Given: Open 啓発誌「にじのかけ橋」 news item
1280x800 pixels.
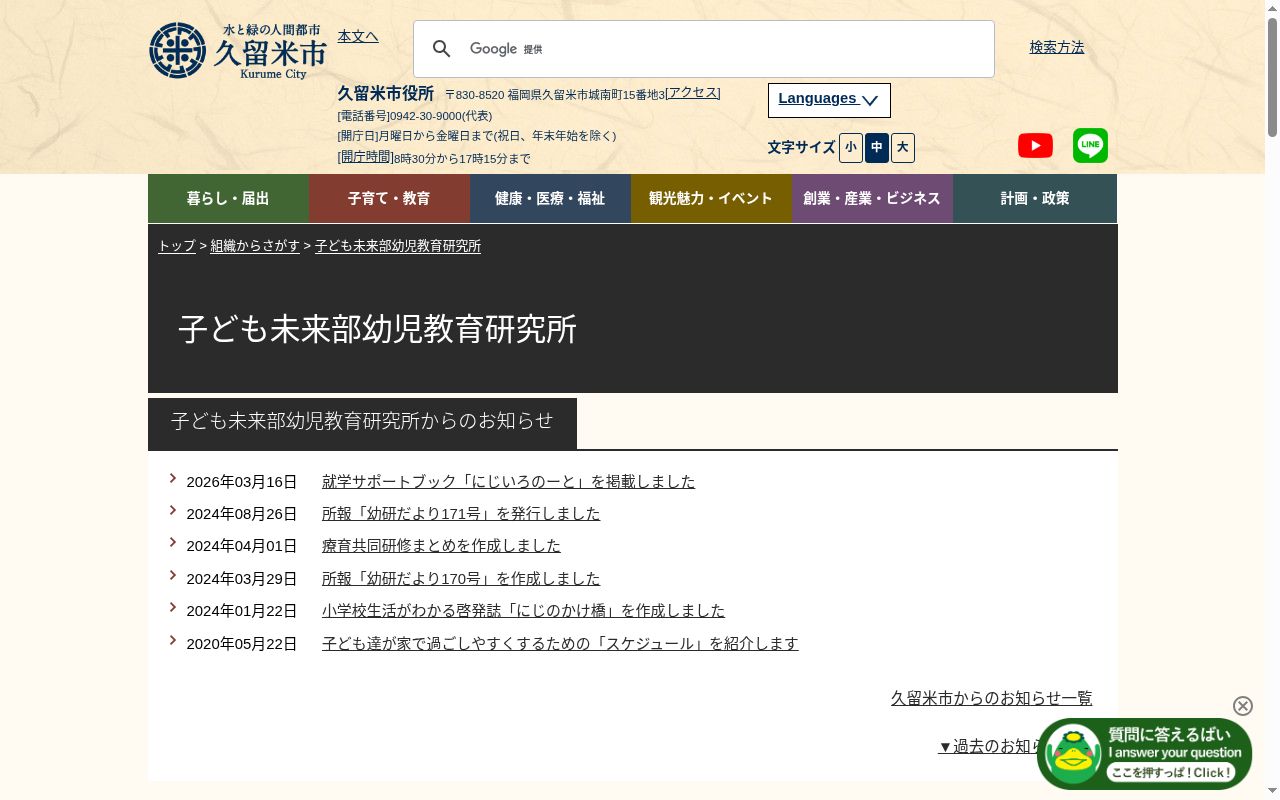Looking at the screenshot, I should pyautogui.click(x=523, y=610).
